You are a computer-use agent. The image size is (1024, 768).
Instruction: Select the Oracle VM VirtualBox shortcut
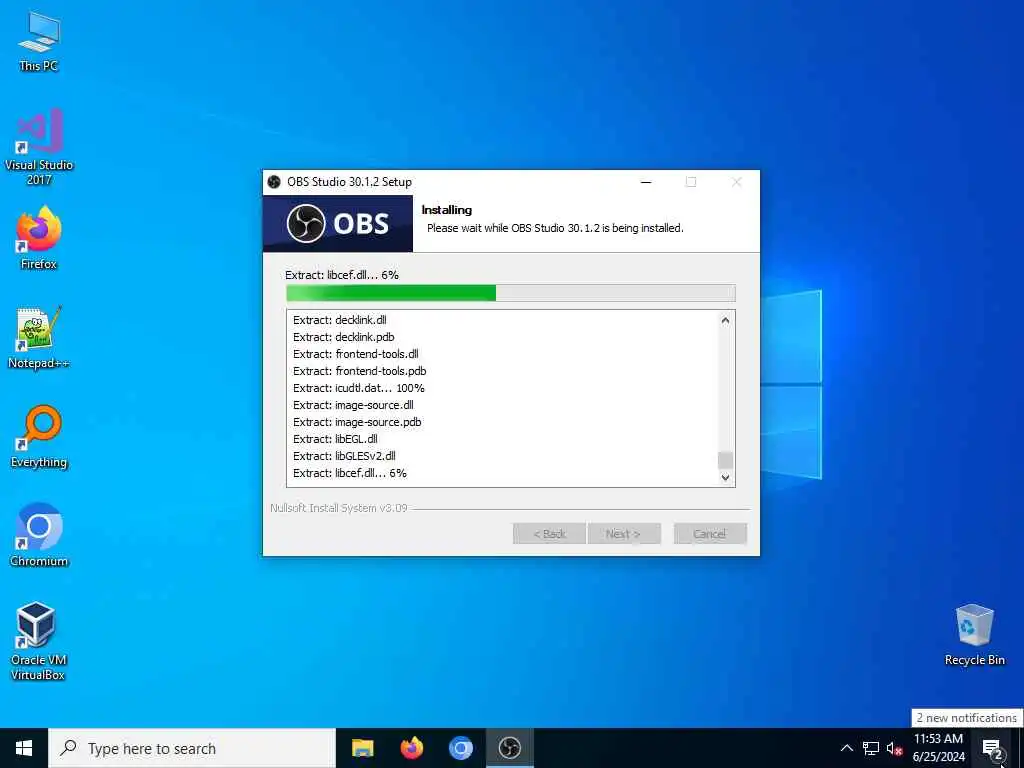click(38, 641)
